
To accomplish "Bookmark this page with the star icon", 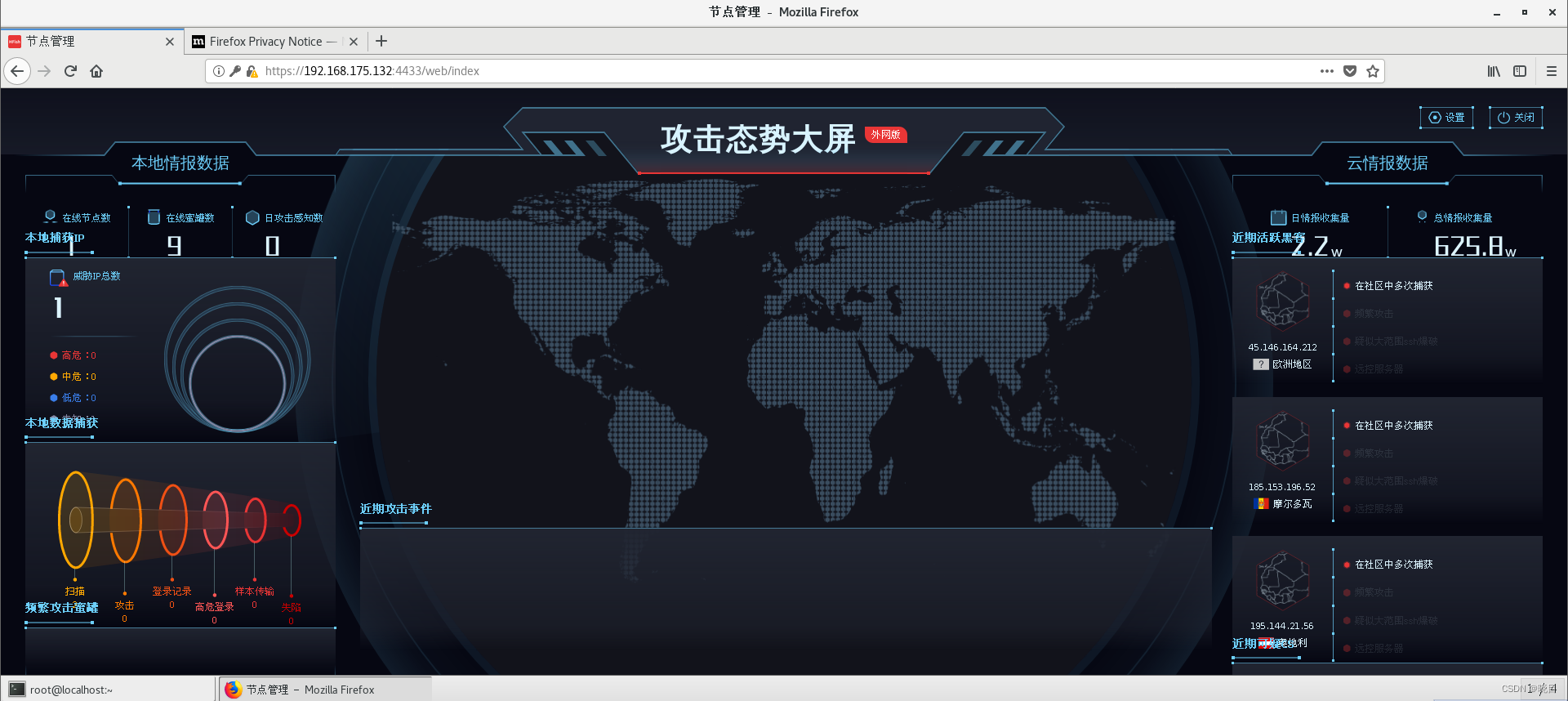I will (x=1373, y=71).
